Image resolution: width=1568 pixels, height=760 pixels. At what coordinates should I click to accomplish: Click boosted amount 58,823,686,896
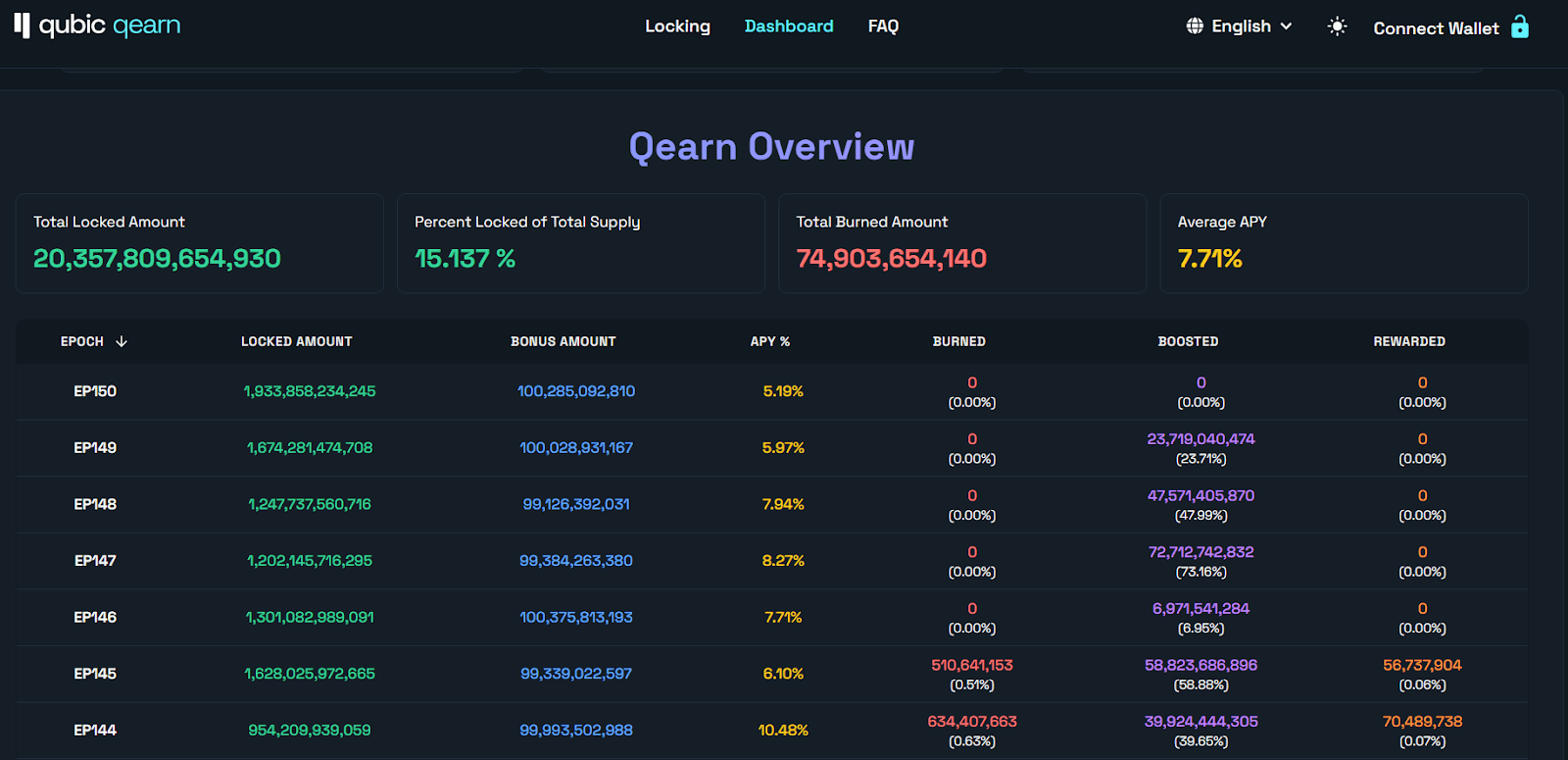[1200, 665]
